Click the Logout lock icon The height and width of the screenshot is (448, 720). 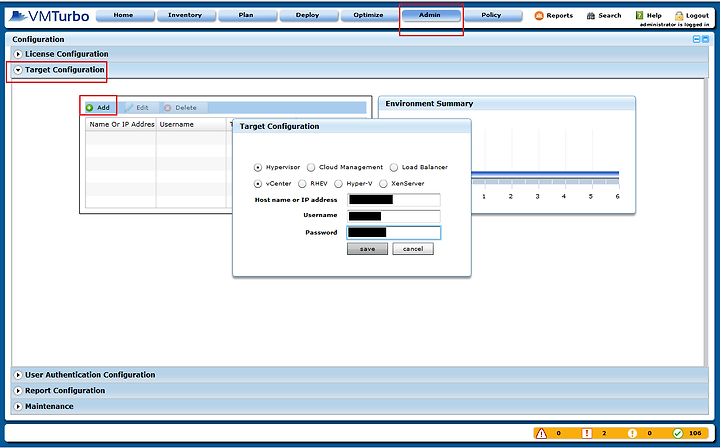coord(679,16)
